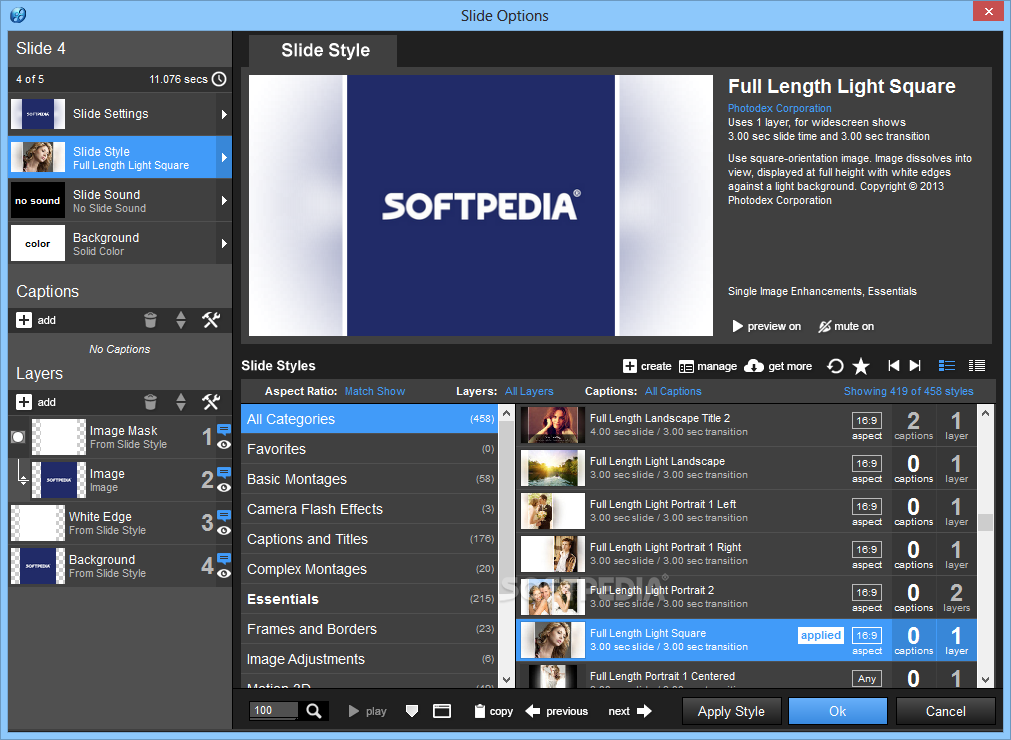Click the Ok button
Viewport: 1011px width, 740px height.
pyautogui.click(x=838, y=712)
